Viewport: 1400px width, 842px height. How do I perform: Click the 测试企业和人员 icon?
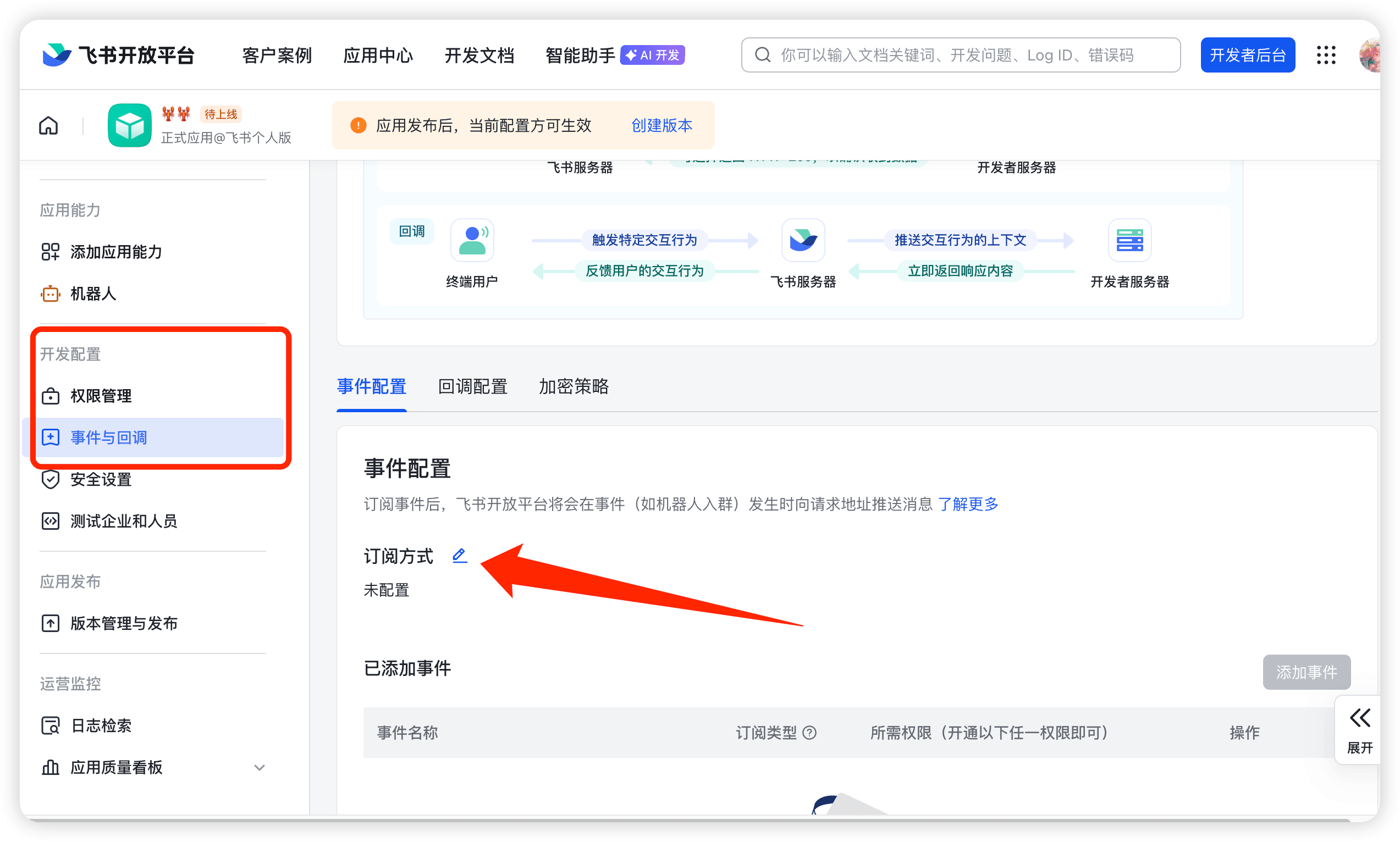click(x=51, y=521)
